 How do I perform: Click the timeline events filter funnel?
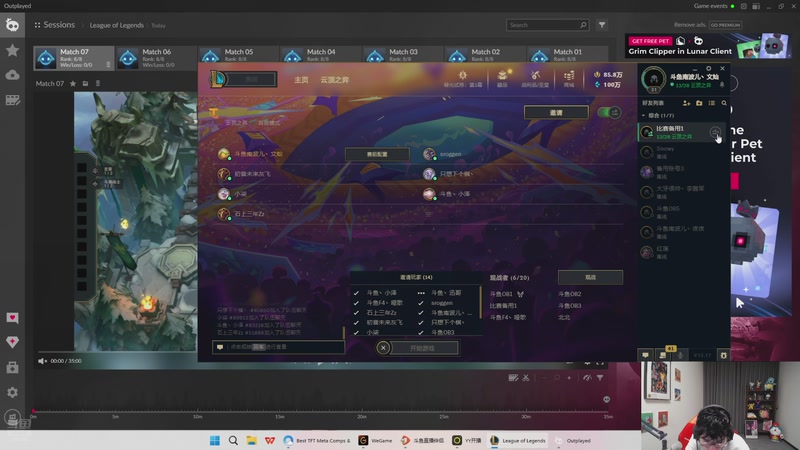pos(600,378)
